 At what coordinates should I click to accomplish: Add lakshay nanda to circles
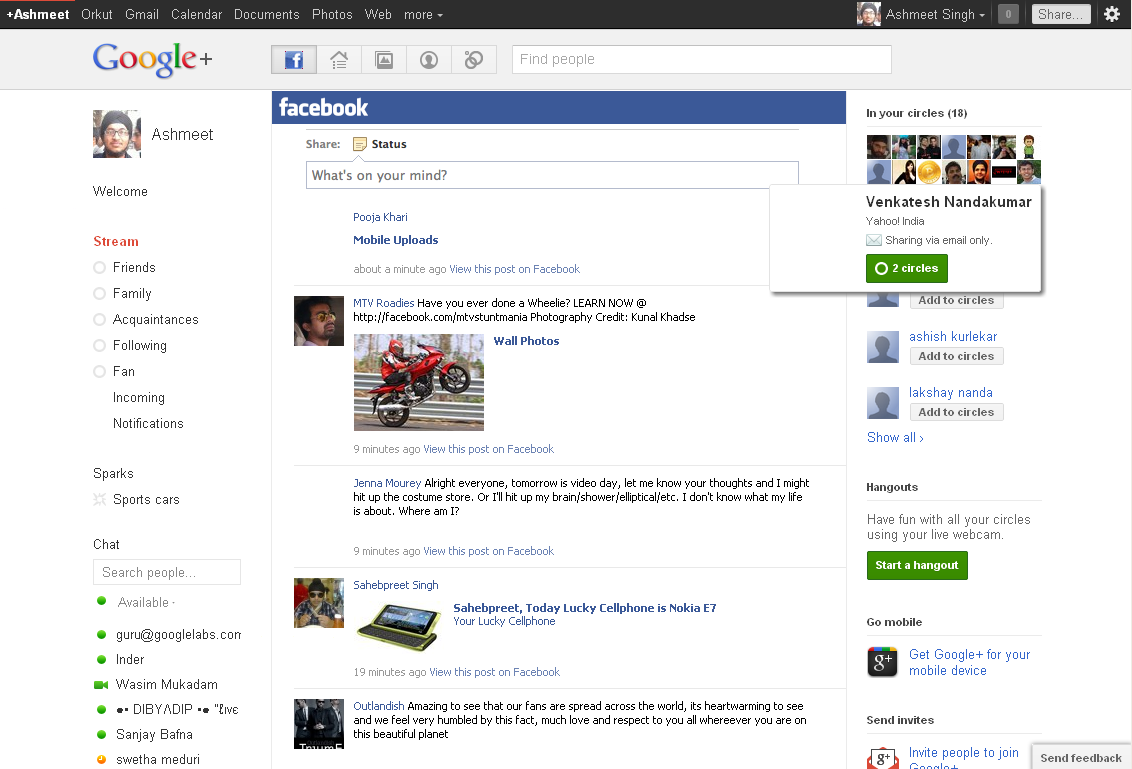pyautogui.click(x=956, y=412)
